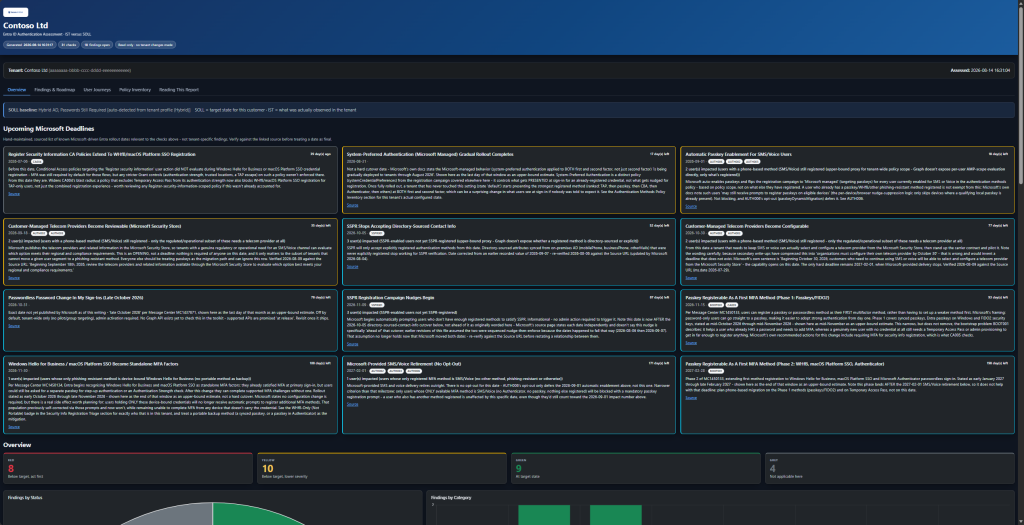Click the logo badge above Contoso Ltd
Image resolution: width=1024 pixels, height=525 pixels.
16,12
